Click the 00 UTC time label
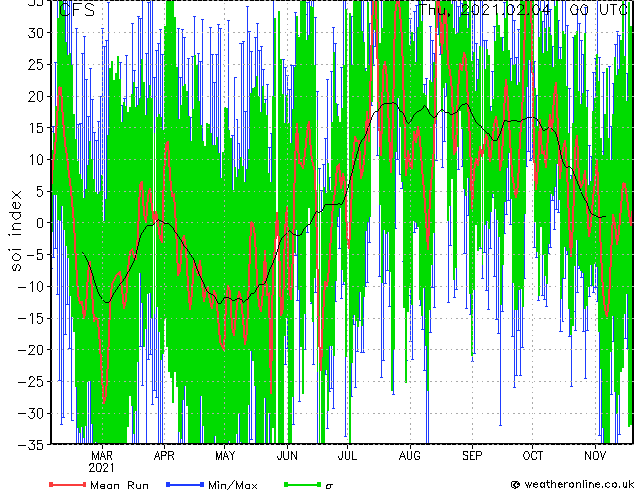Image resolution: width=634 pixels, height=490 pixels. click(x=598, y=10)
